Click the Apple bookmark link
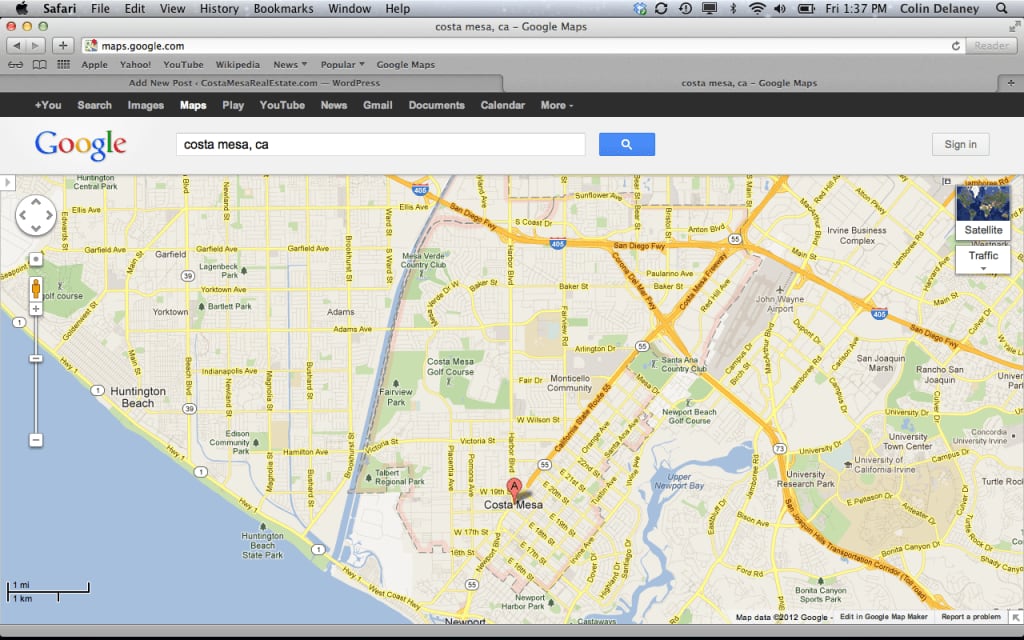 95,65
